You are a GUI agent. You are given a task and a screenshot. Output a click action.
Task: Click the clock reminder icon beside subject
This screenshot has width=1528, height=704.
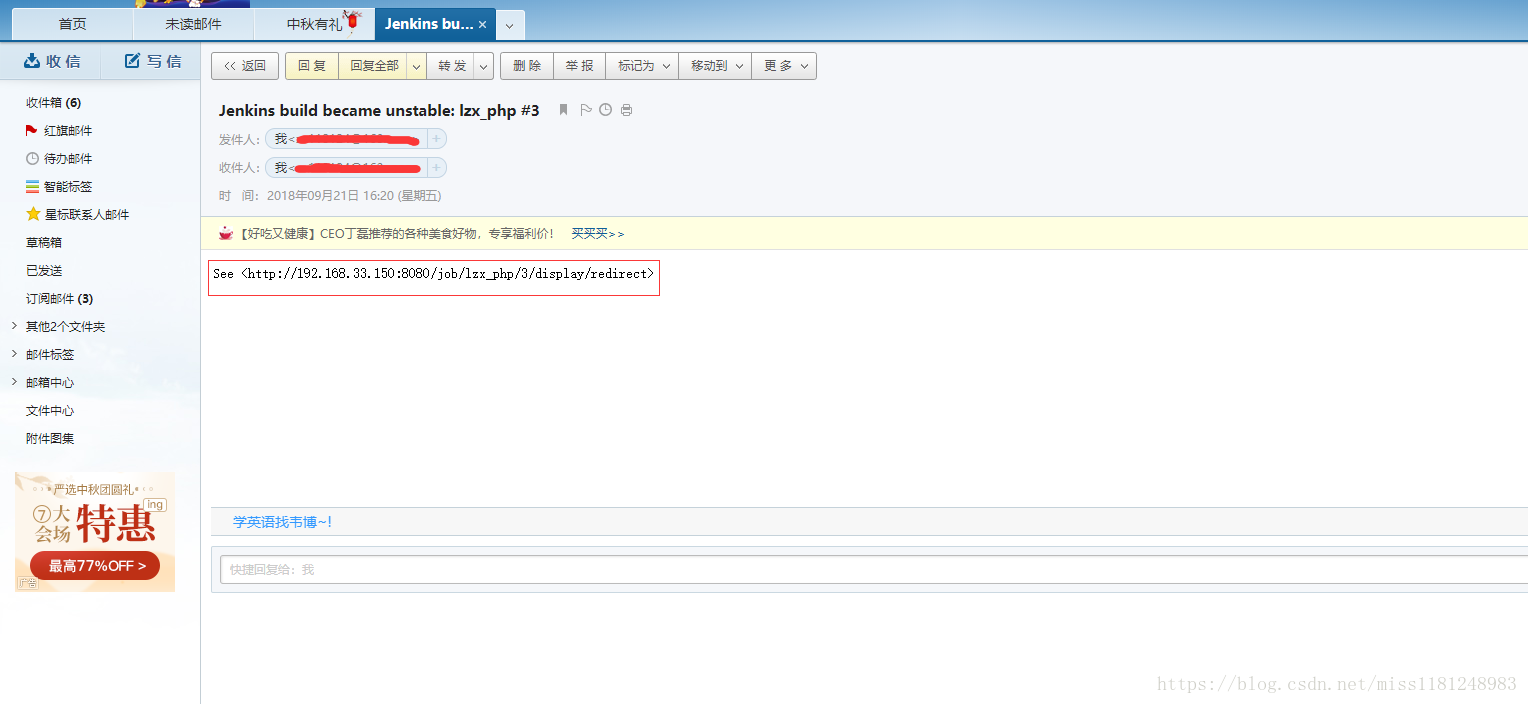pos(605,110)
